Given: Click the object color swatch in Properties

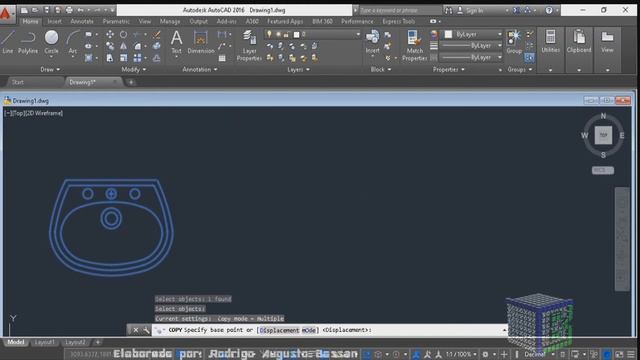Looking at the screenshot, I should [x=449, y=35].
